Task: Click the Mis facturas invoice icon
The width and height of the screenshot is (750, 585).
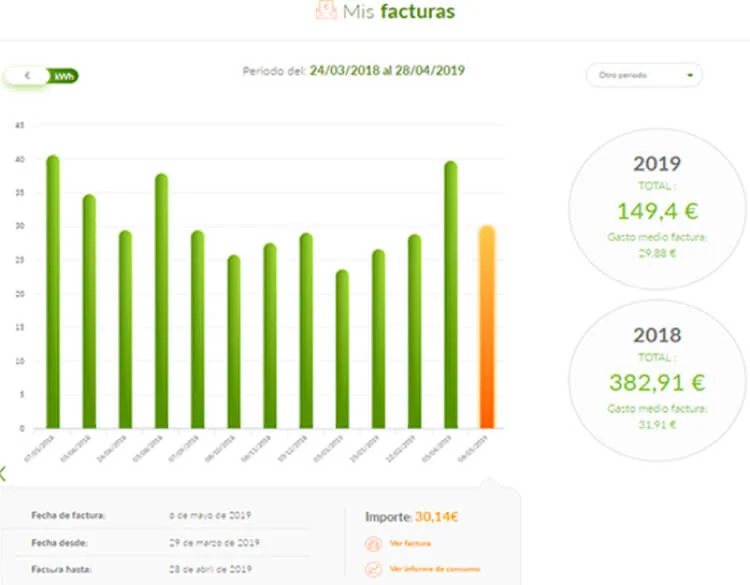Action: pos(326,10)
